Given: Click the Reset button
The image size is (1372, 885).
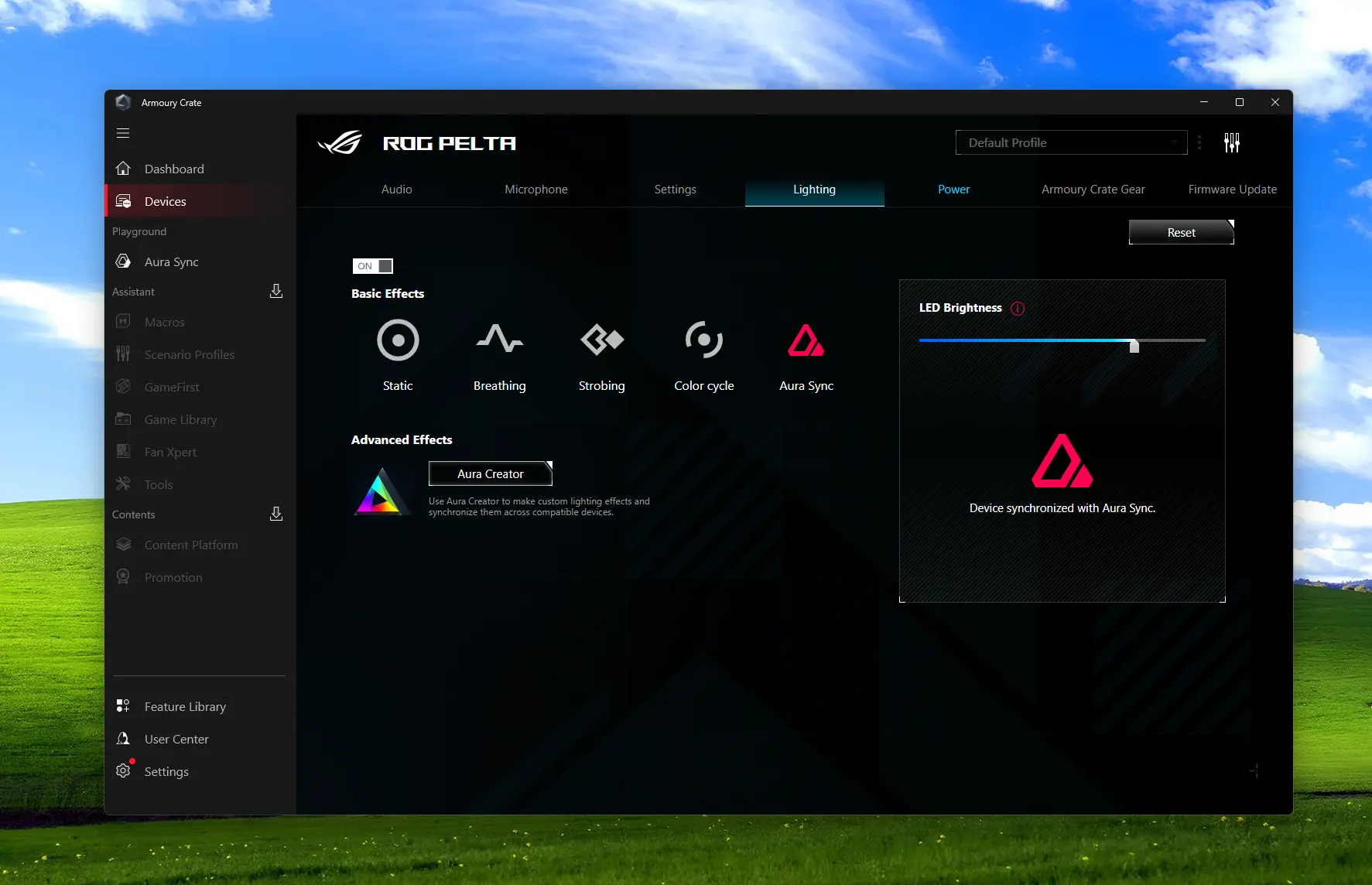Looking at the screenshot, I should coord(1181,233).
